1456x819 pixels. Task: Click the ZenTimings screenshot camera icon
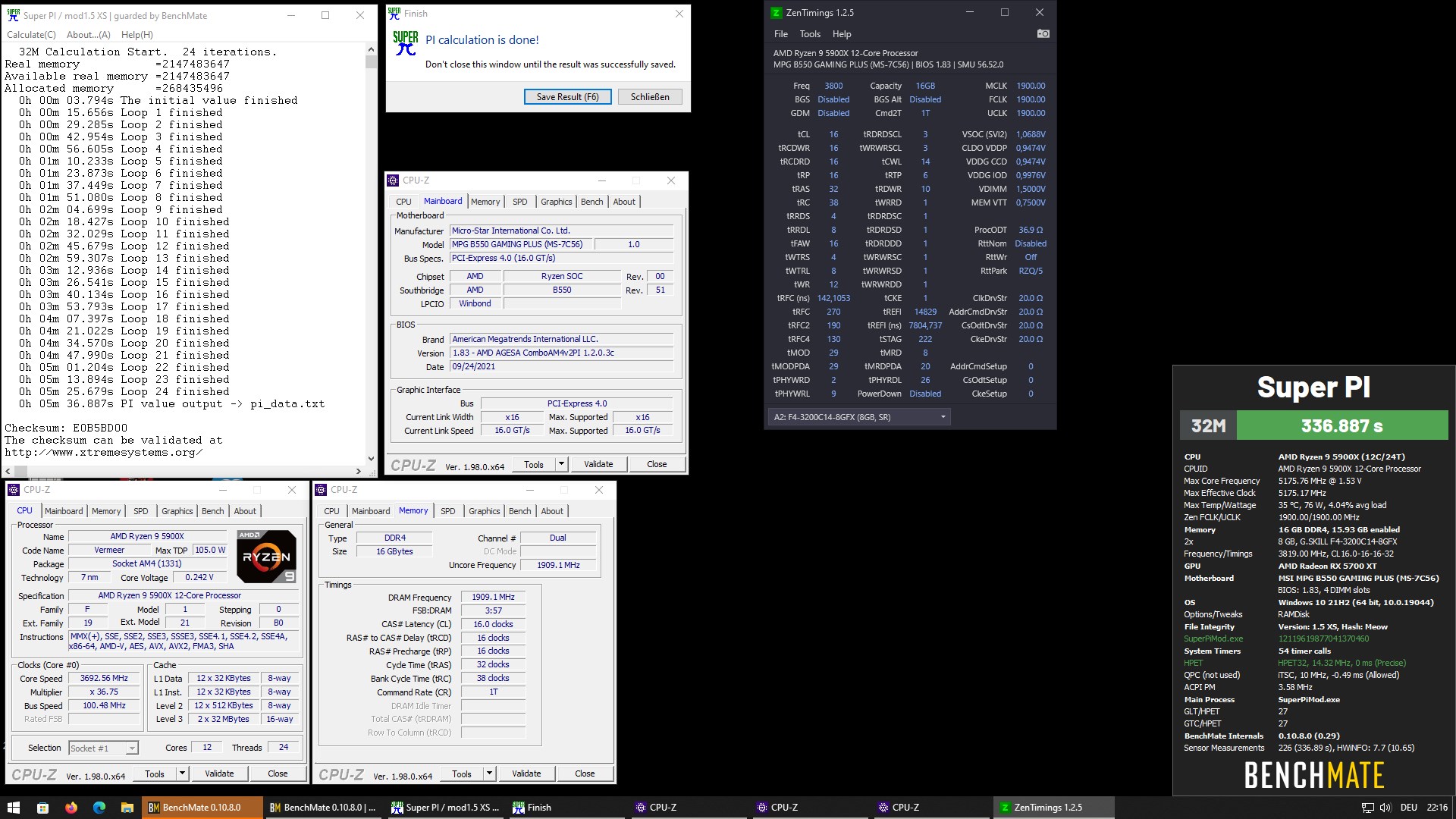tap(1043, 33)
